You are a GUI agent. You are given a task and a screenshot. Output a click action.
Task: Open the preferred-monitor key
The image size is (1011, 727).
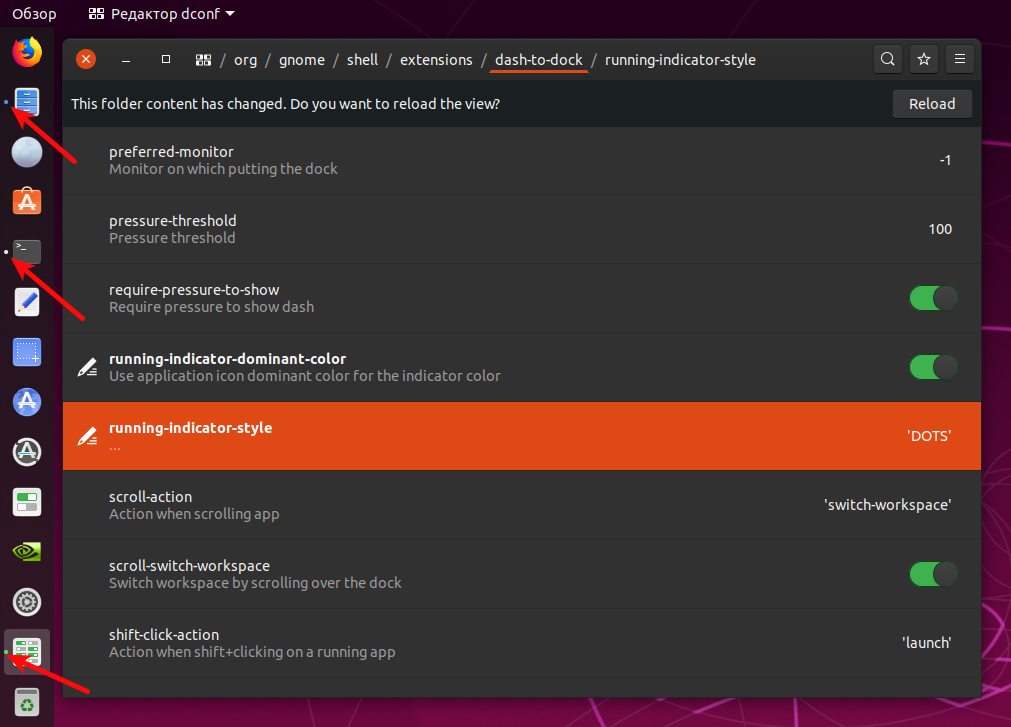point(522,160)
